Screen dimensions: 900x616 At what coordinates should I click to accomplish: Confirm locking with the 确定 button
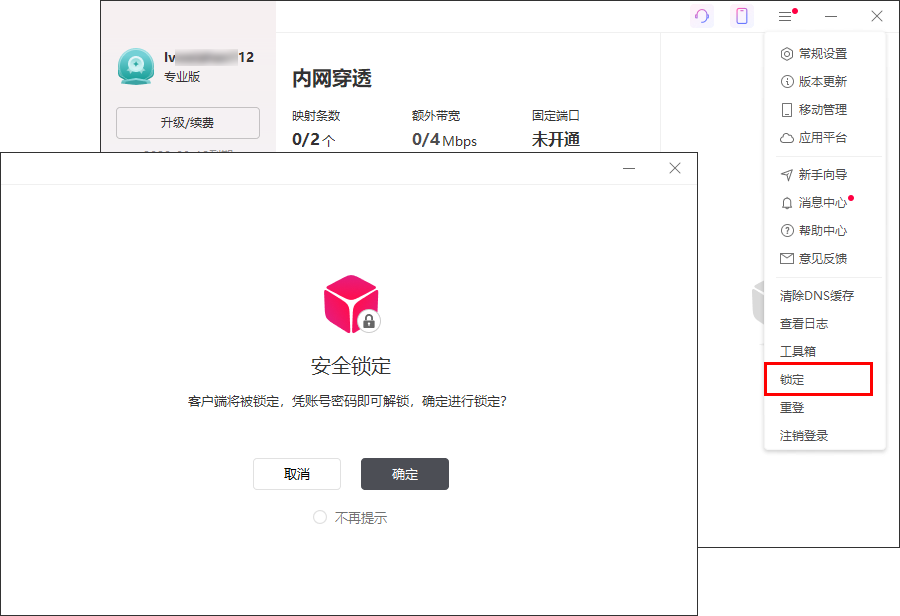tap(405, 474)
